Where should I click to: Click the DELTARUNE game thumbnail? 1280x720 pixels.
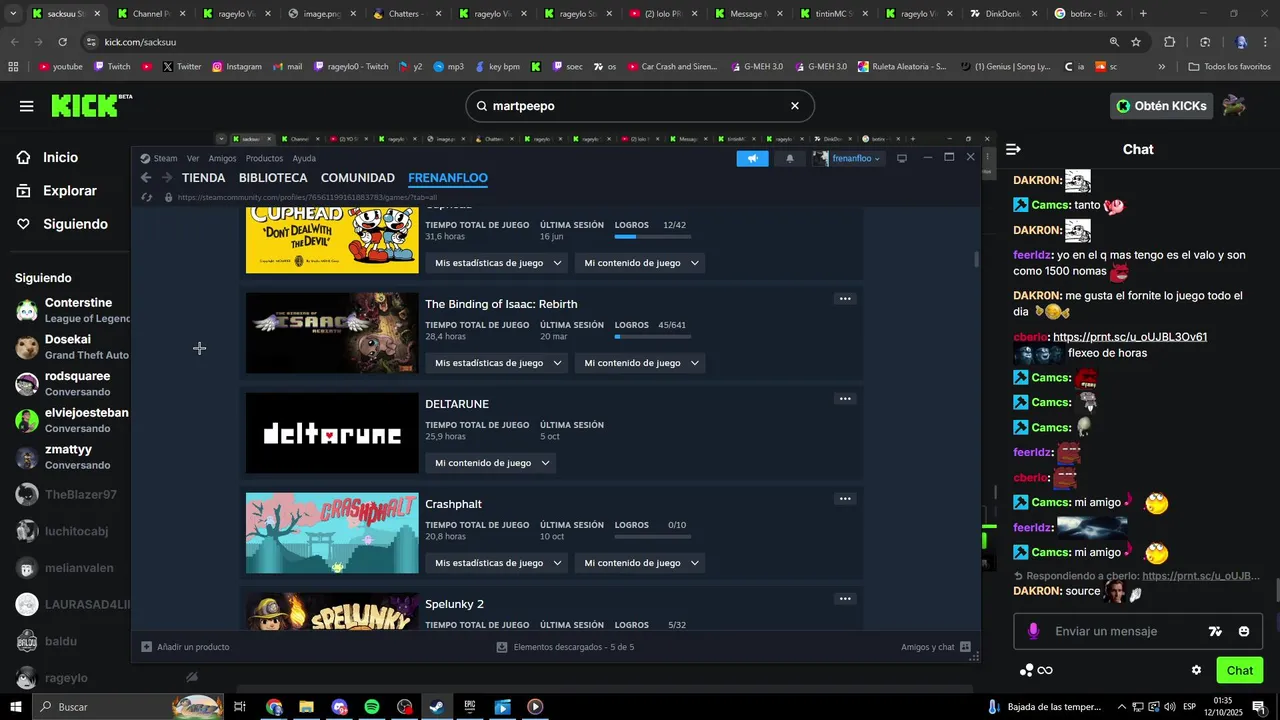[332, 433]
